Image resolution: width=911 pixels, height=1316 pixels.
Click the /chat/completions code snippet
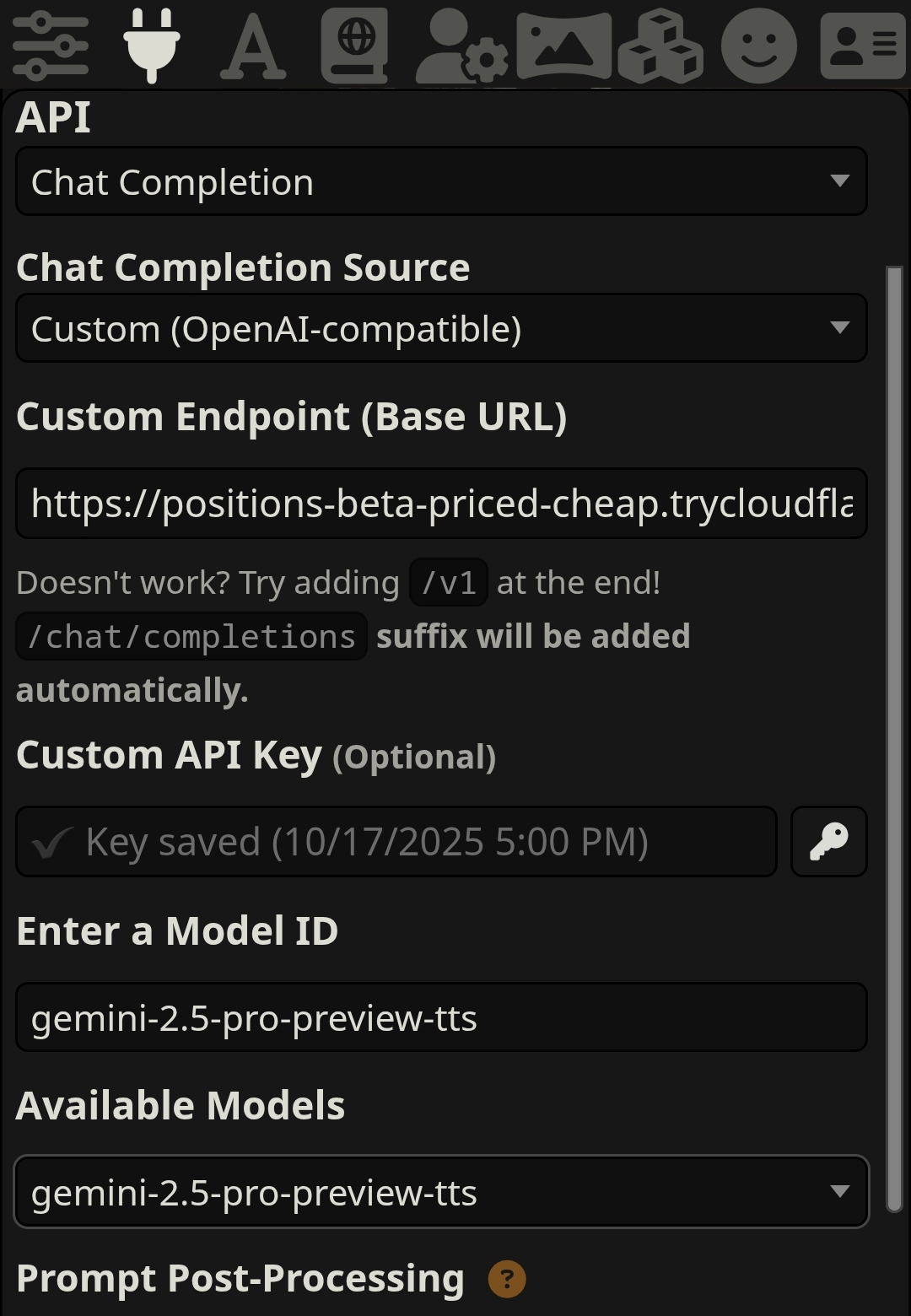191,637
